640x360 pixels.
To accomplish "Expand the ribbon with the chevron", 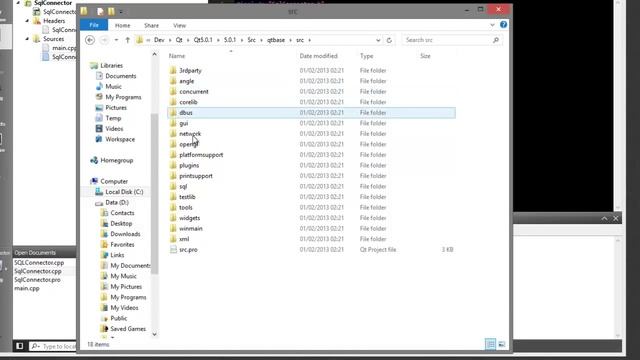I will [492, 25].
